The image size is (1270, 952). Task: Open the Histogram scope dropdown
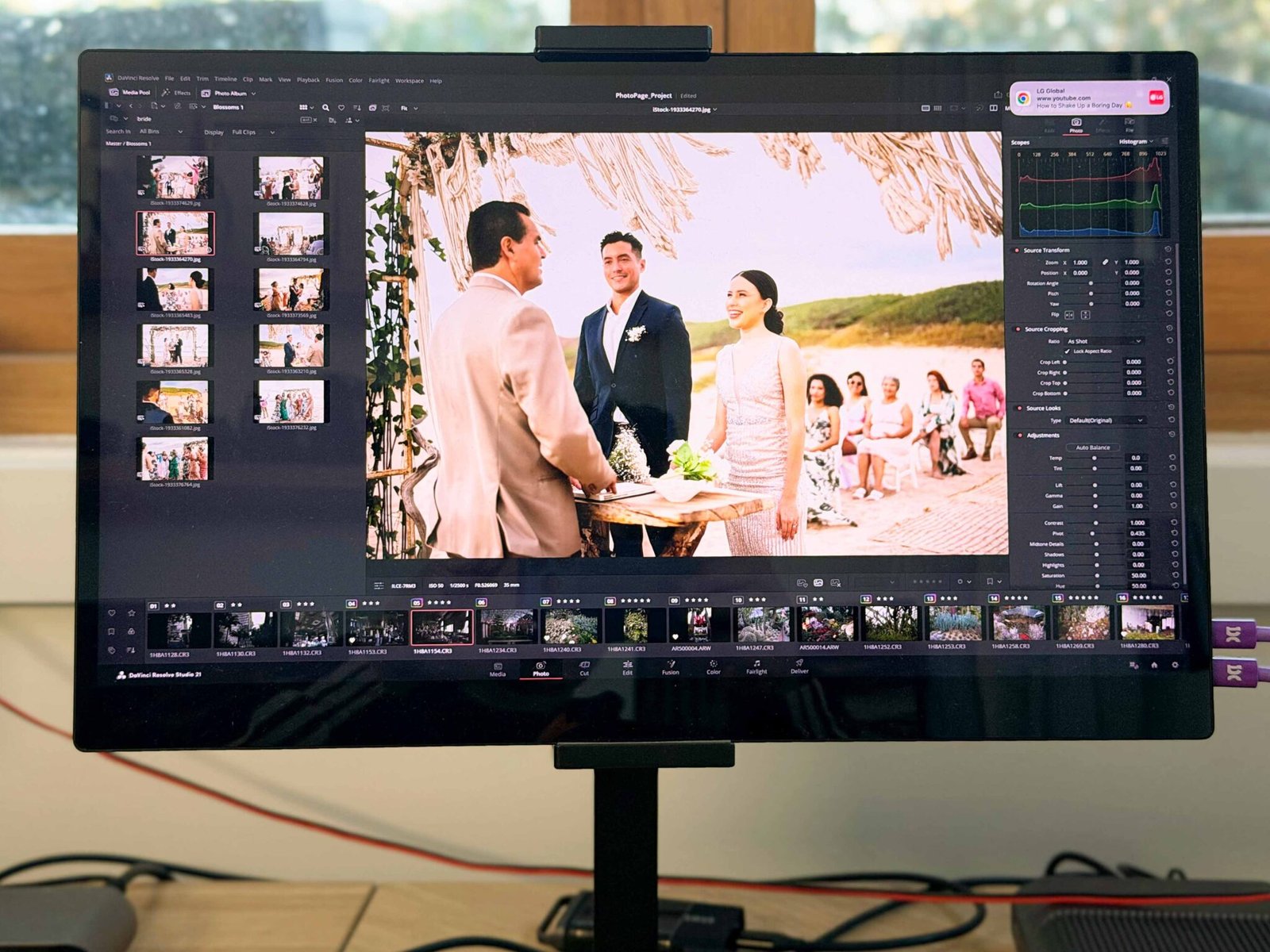(x=1136, y=142)
